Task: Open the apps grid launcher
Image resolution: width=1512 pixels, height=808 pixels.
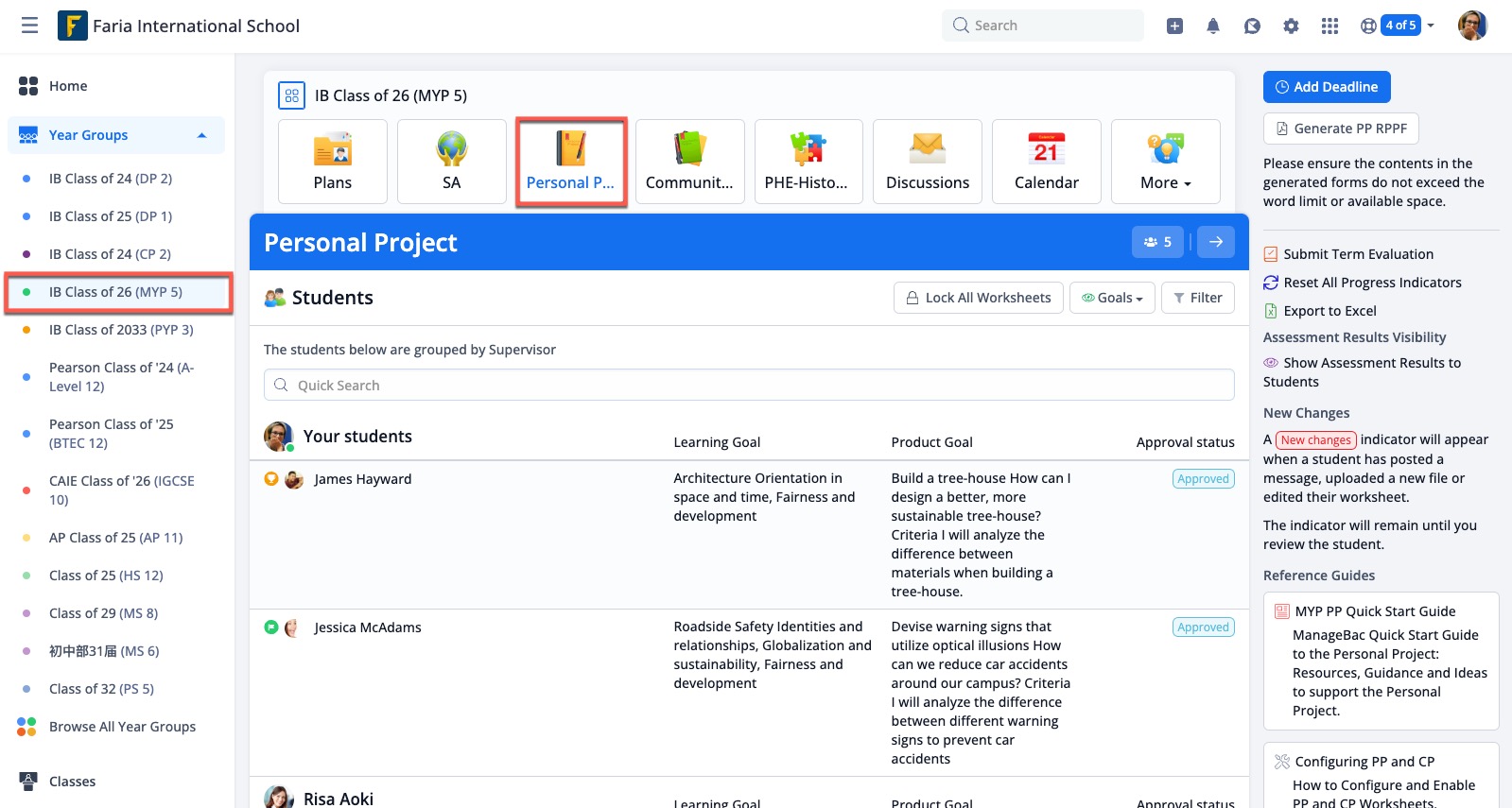Action: (x=1330, y=26)
